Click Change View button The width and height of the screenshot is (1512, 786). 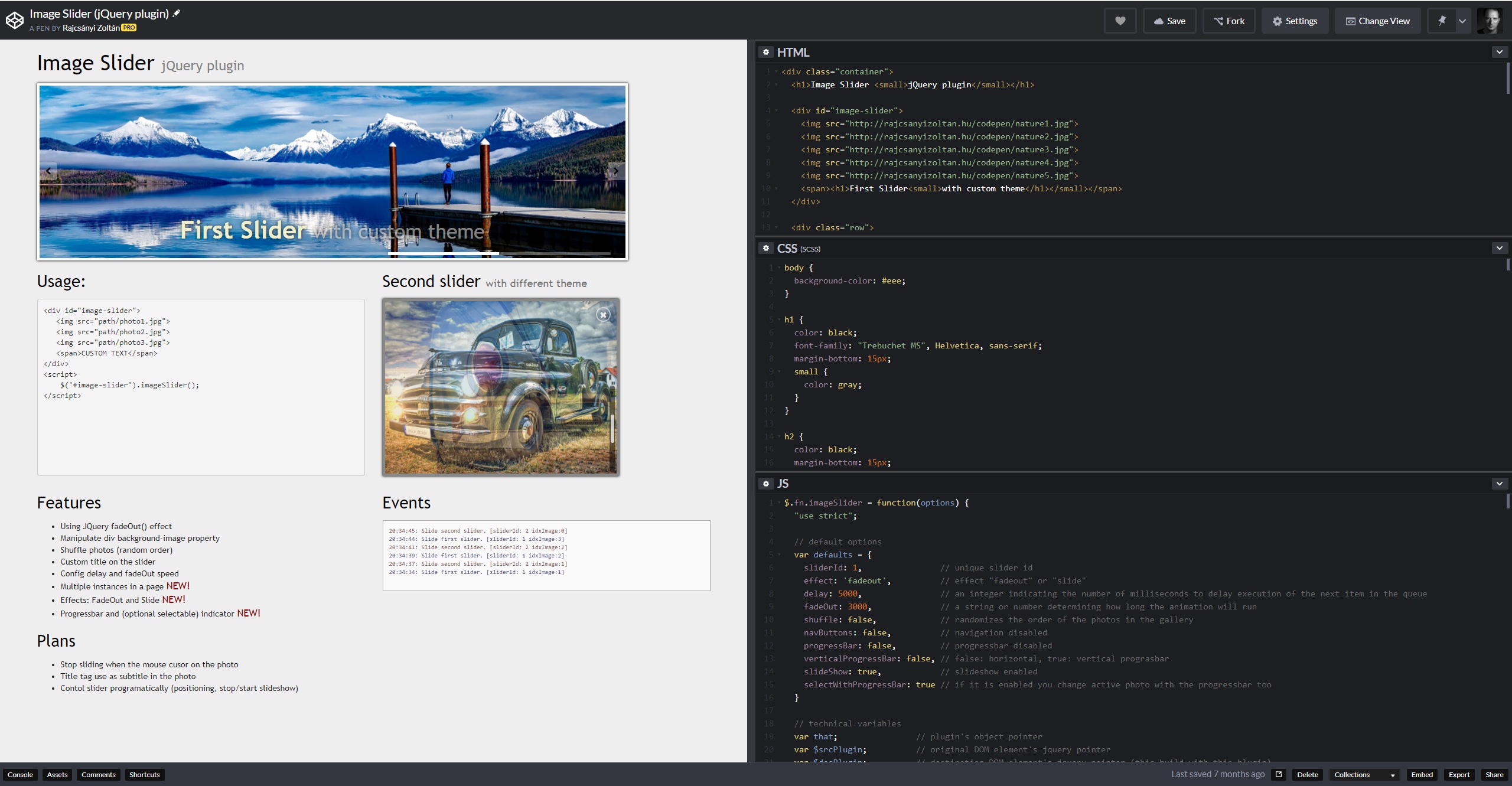[1378, 21]
